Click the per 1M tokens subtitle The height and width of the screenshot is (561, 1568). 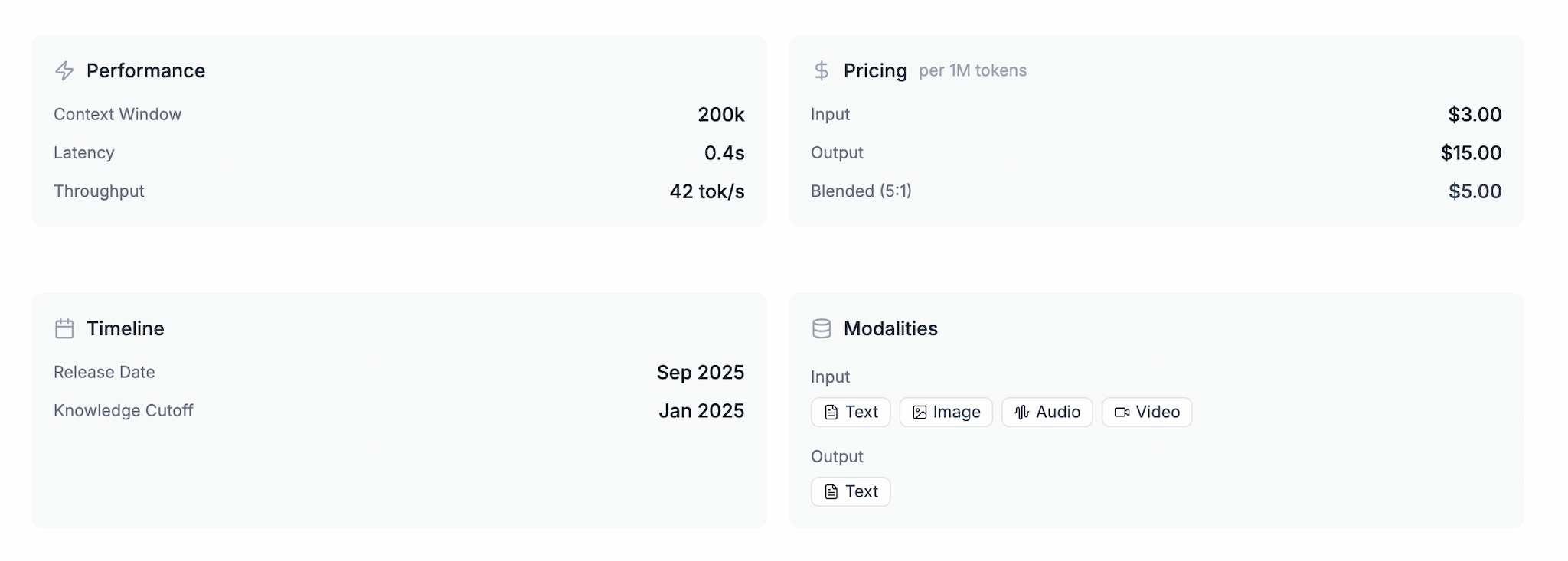(x=972, y=71)
